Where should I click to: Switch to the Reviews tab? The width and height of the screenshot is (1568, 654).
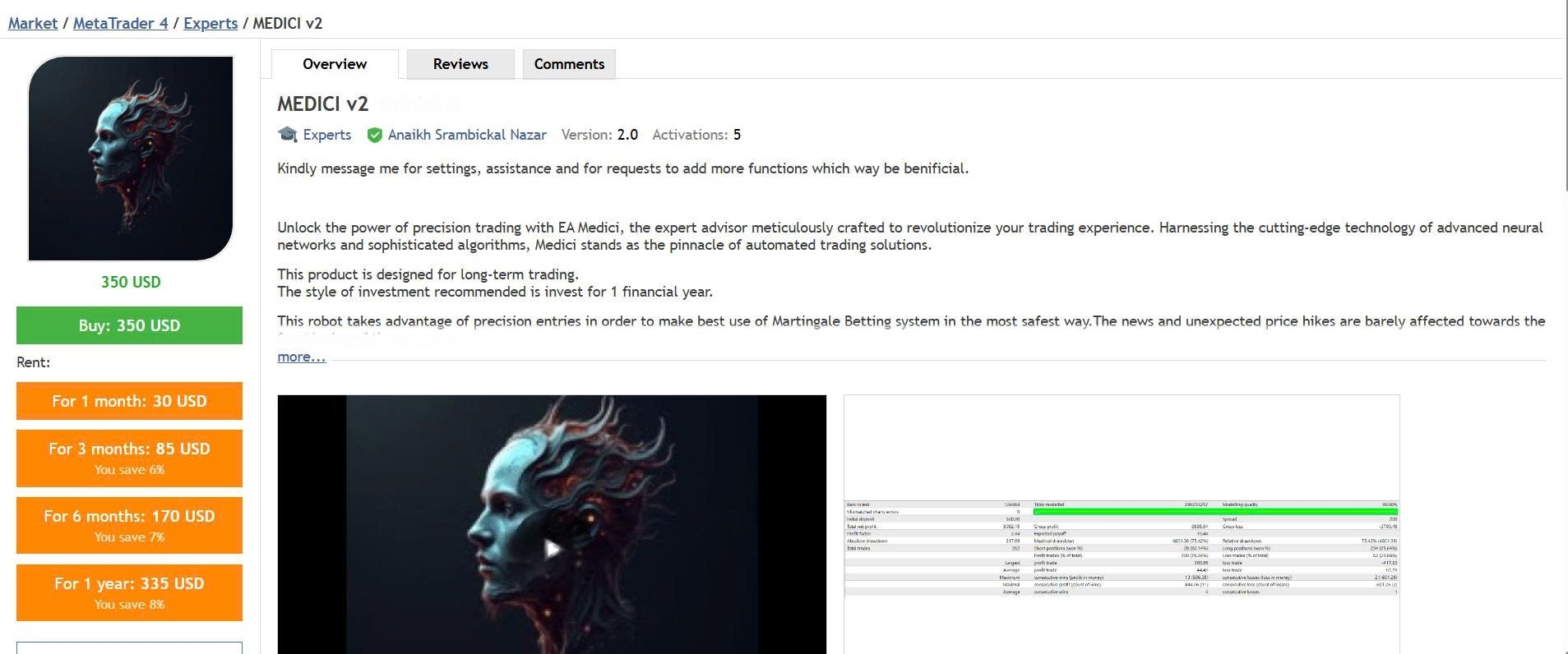tap(460, 64)
